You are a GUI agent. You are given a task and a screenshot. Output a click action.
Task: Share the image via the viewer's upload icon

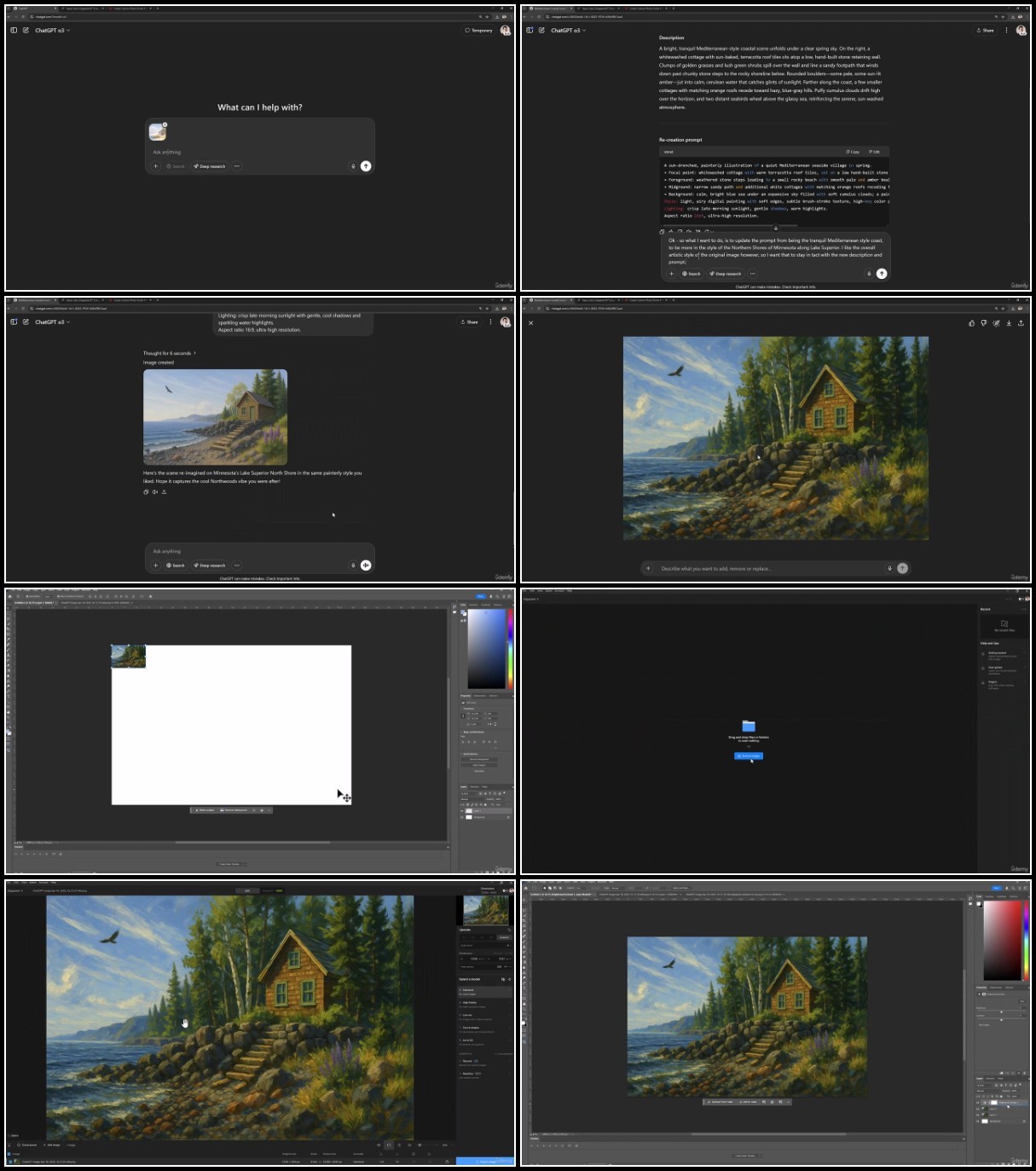pos(1021,323)
